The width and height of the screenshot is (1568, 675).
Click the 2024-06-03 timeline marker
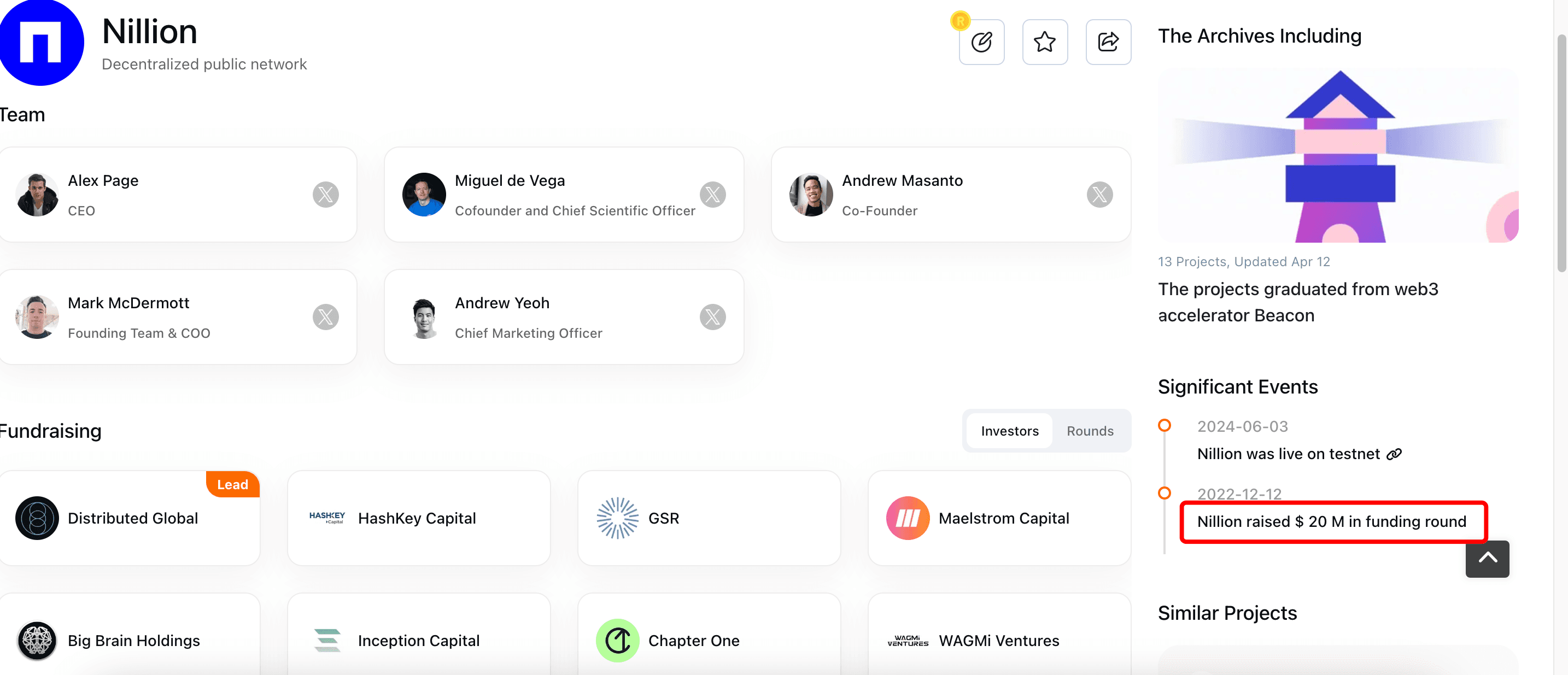point(1164,425)
